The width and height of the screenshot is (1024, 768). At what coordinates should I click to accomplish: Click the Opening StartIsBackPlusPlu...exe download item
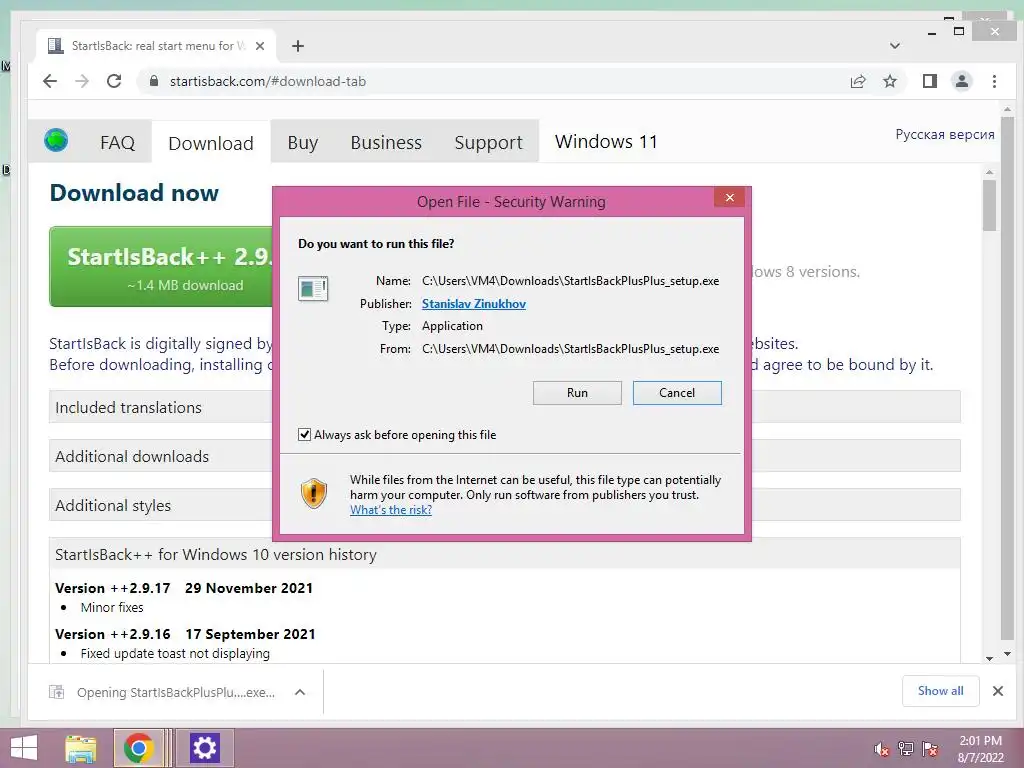coord(163,692)
